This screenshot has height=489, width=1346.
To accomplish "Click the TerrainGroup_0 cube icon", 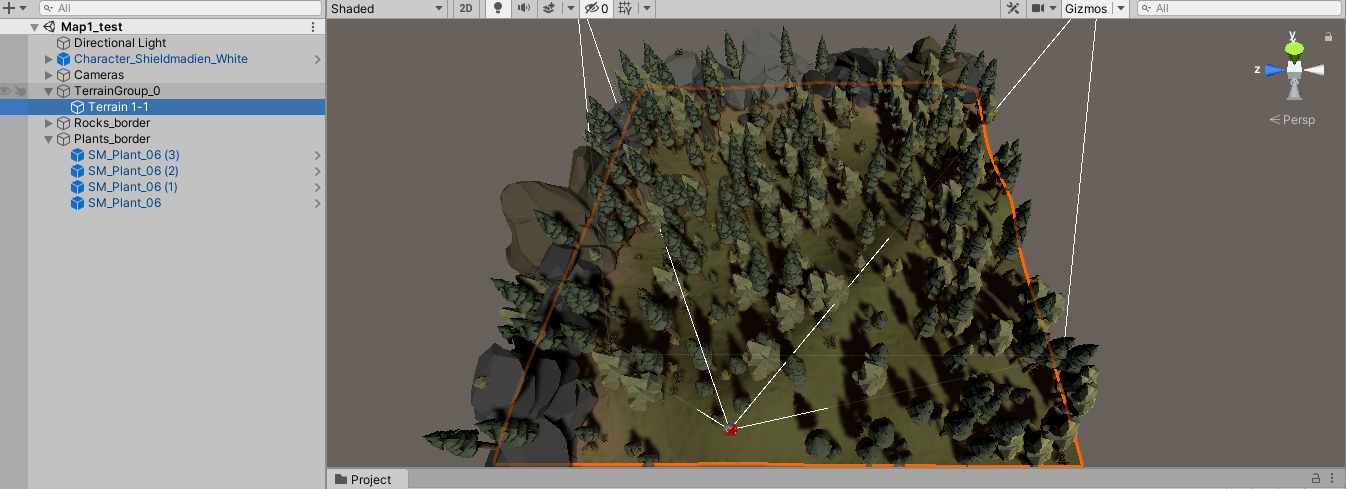I will coord(63,91).
